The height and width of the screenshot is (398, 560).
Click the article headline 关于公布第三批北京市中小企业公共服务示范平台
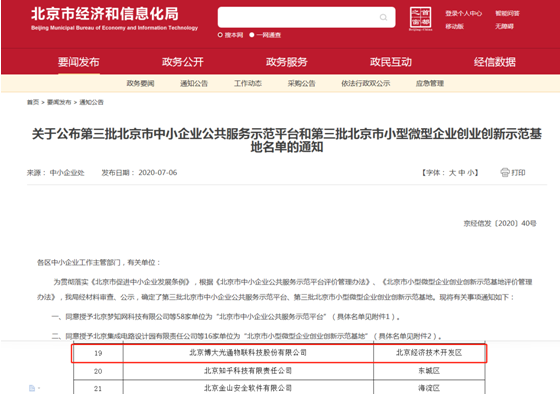pos(287,140)
